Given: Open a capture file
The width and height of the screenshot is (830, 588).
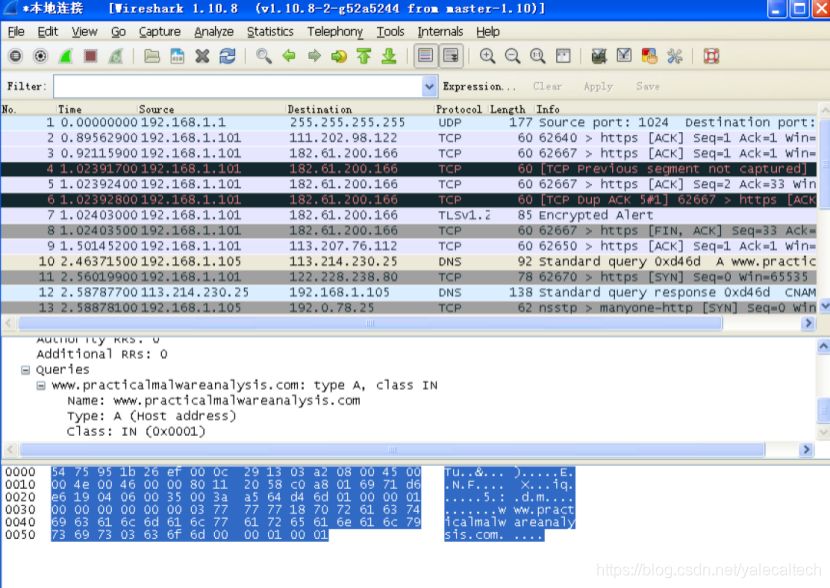Looking at the screenshot, I should tap(152, 56).
